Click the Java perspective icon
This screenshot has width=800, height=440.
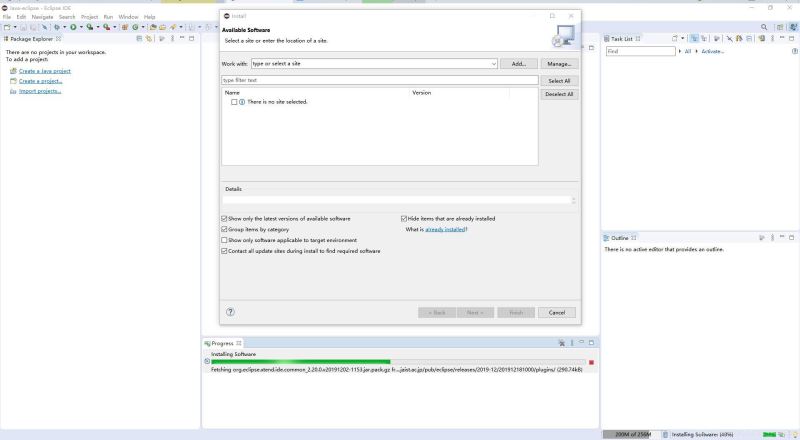coord(793,27)
